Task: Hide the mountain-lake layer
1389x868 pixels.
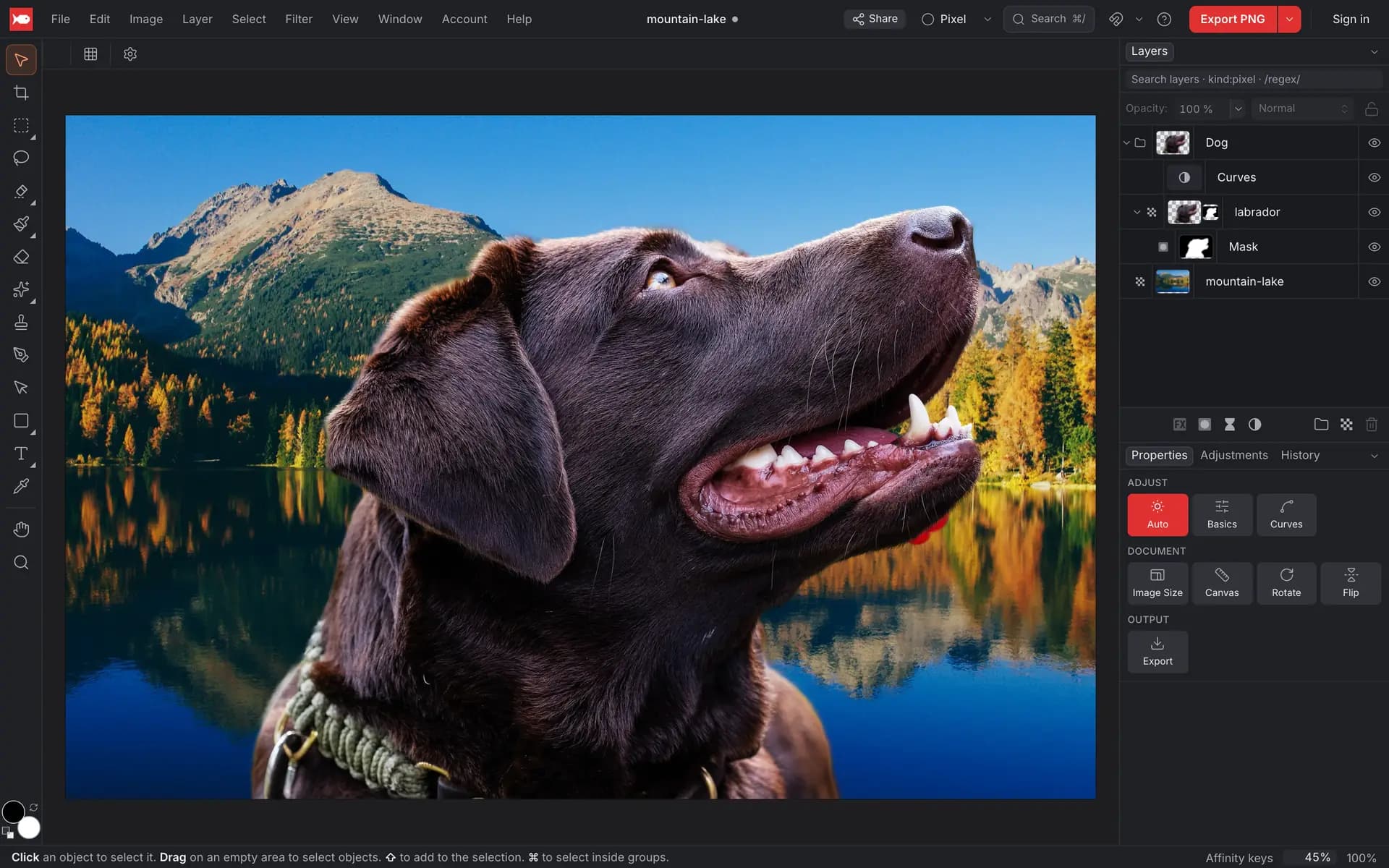Action: pyautogui.click(x=1375, y=281)
